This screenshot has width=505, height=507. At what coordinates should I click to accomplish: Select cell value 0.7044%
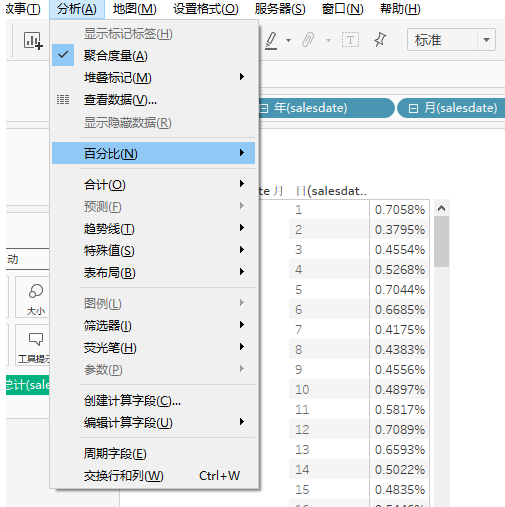(400, 290)
